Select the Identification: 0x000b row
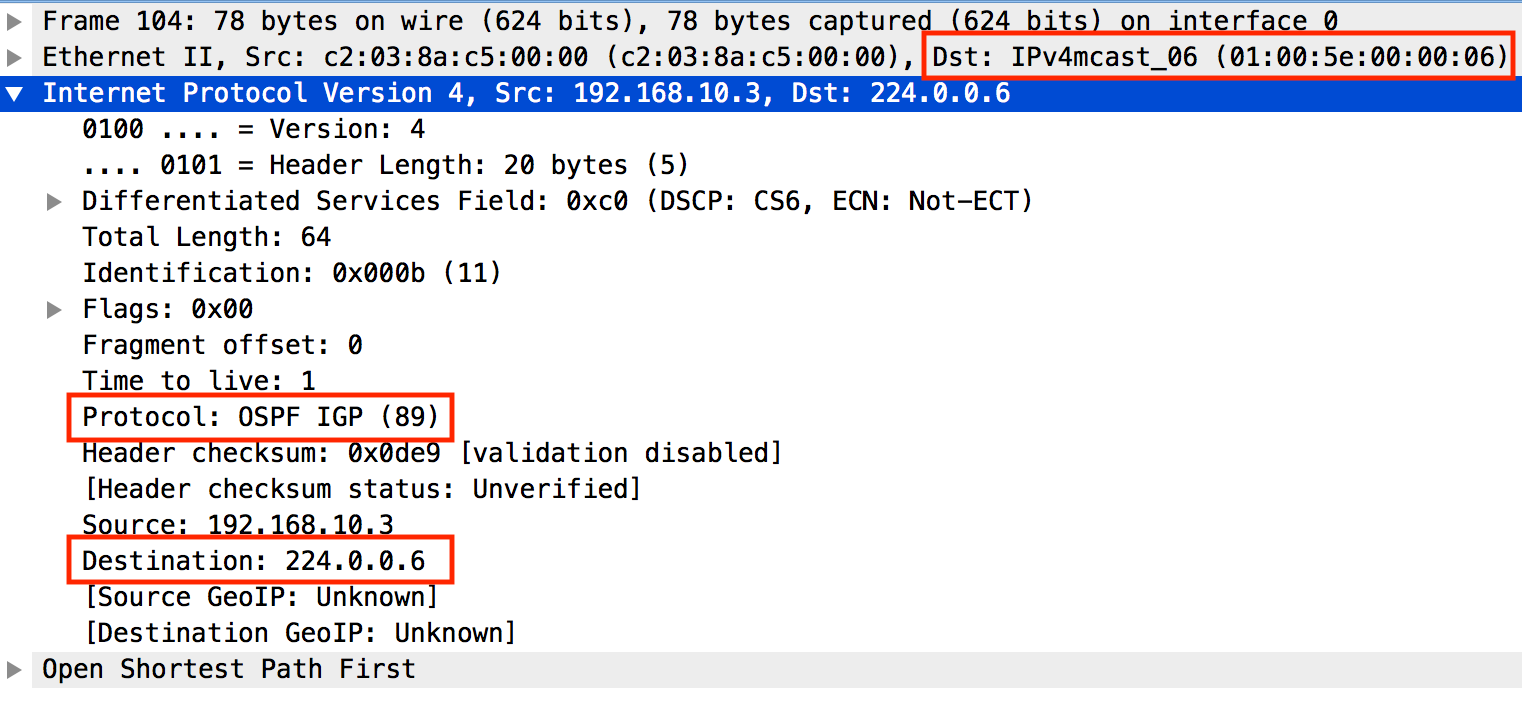This screenshot has width=1522, height=708. click(x=291, y=274)
